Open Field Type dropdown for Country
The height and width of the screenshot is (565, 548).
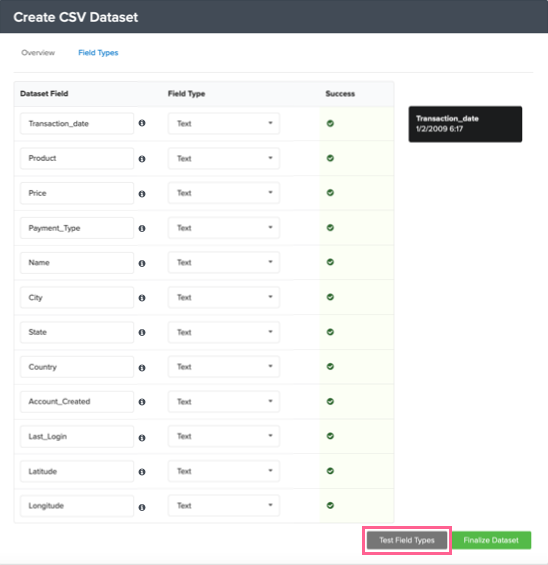point(224,366)
